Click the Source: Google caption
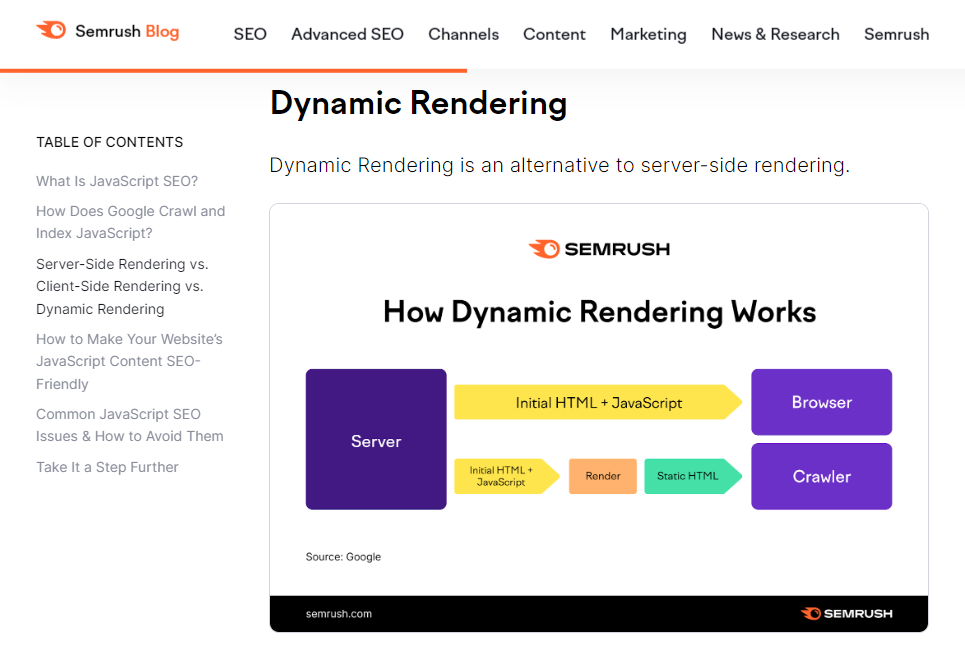Image resolution: width=965 pixels, height=651 pixels. (343, 557)
